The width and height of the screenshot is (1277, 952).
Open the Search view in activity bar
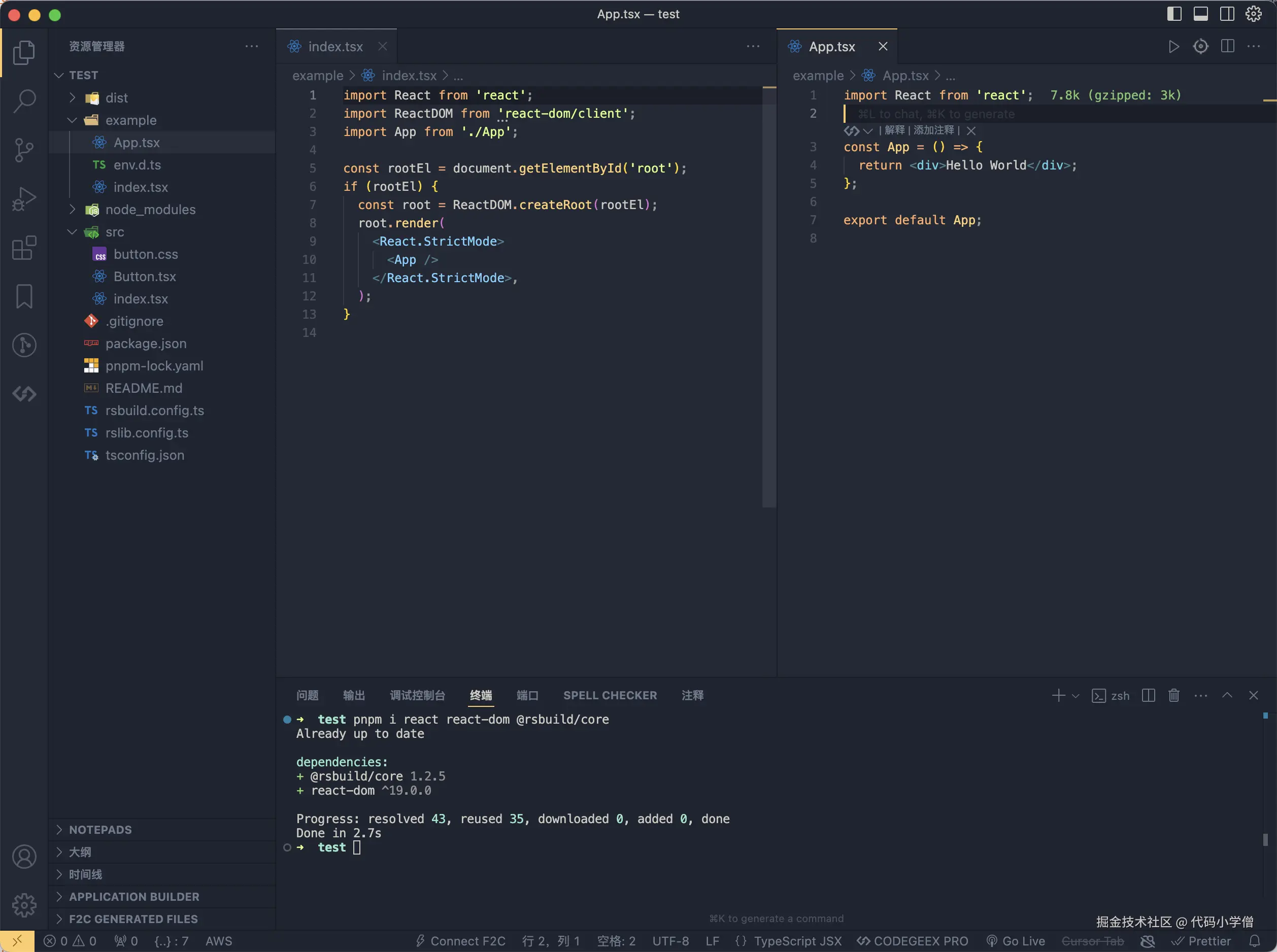click(x=24, y=101)
